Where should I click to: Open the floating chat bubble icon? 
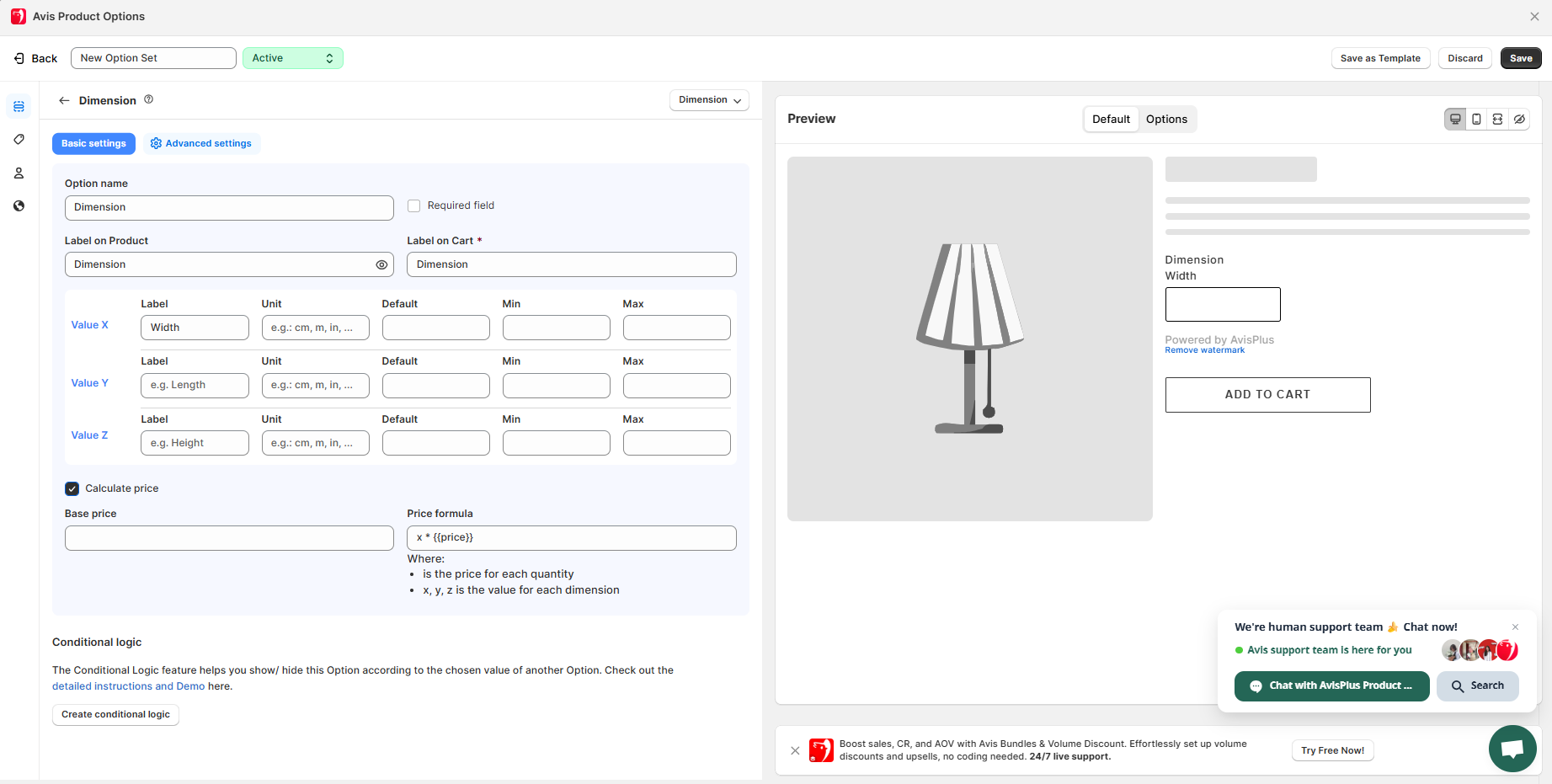[1512, 749]
